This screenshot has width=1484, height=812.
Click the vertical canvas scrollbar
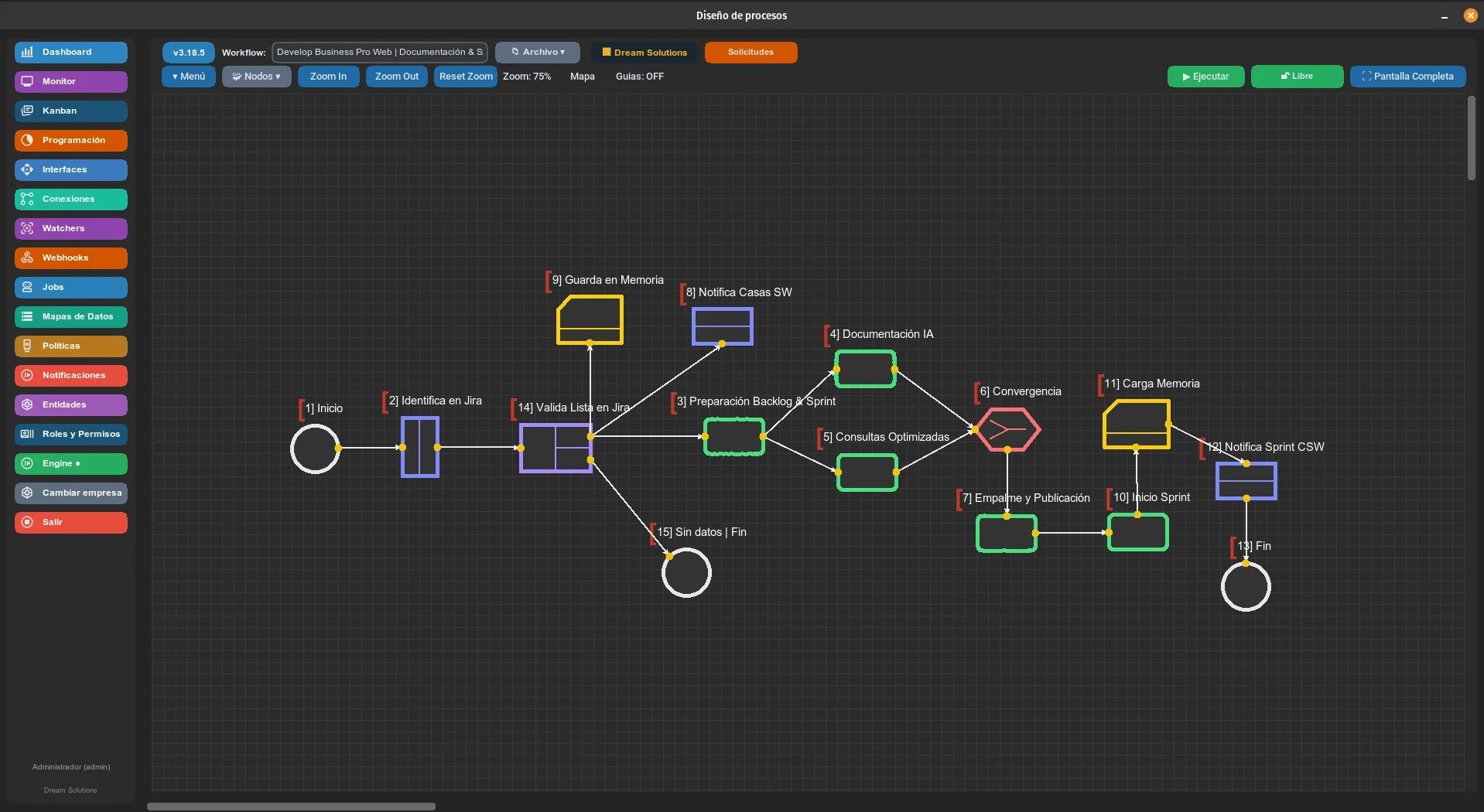click(x=1471, y=138)
